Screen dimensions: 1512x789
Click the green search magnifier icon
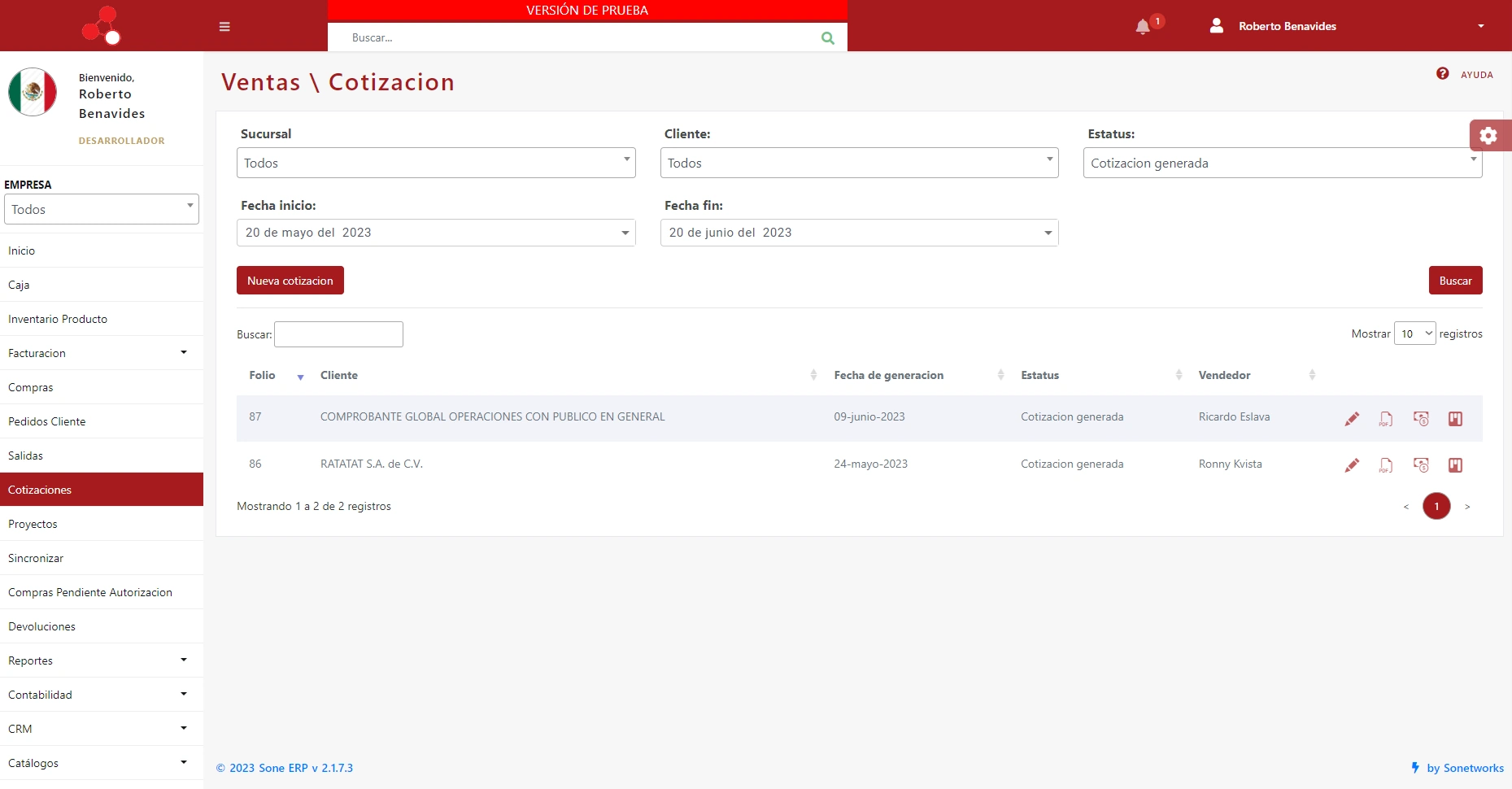[x=828, y=37]
